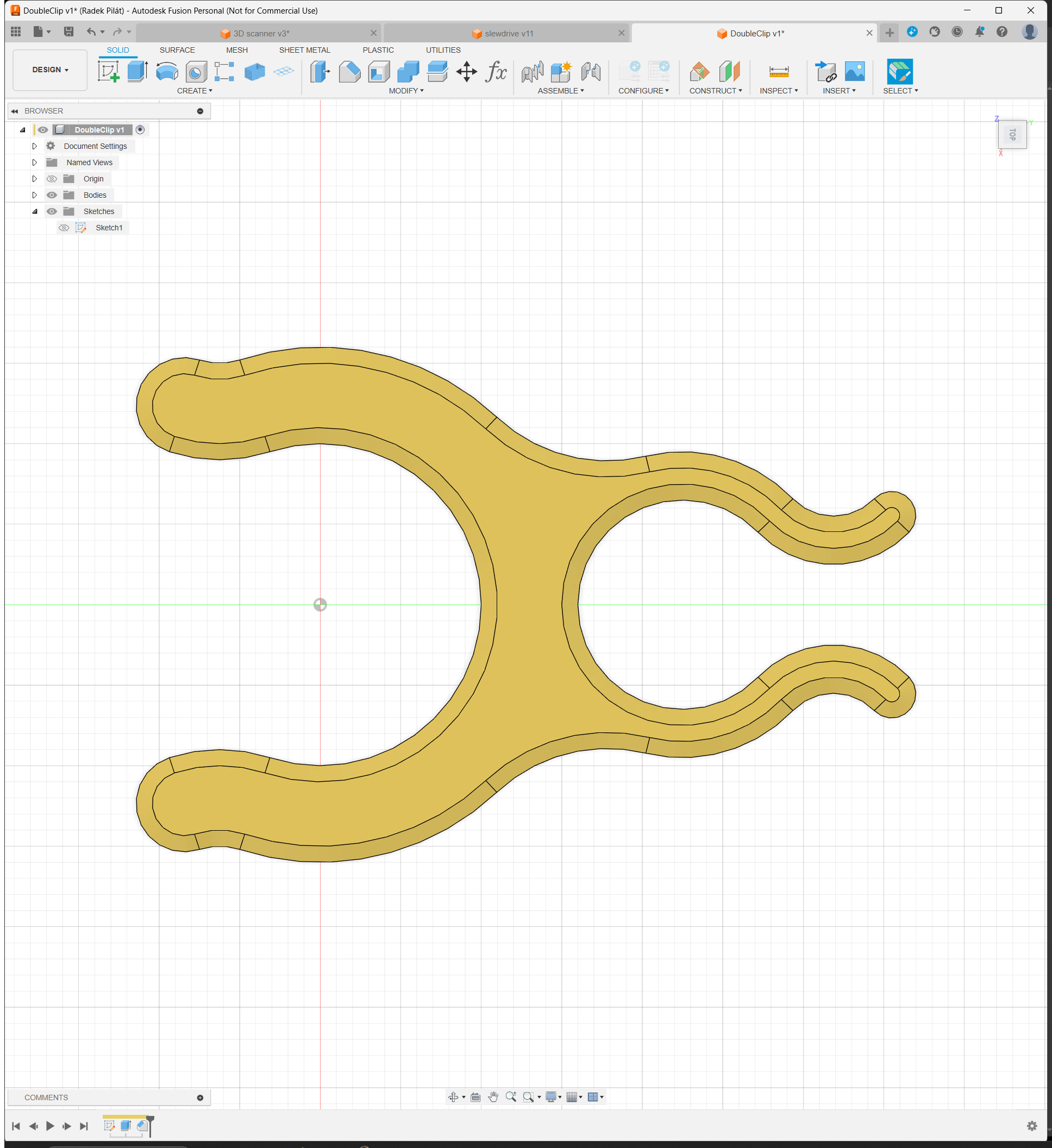The height and width of the screenshot is (1148, 1052).
Task: Select the Hole tool icon
Action: [196, 72]
